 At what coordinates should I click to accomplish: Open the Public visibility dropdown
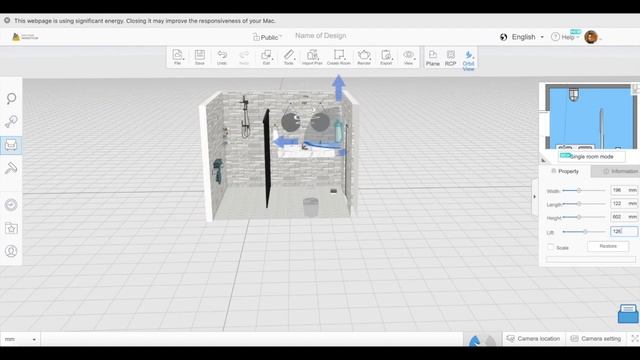[267, 37]
